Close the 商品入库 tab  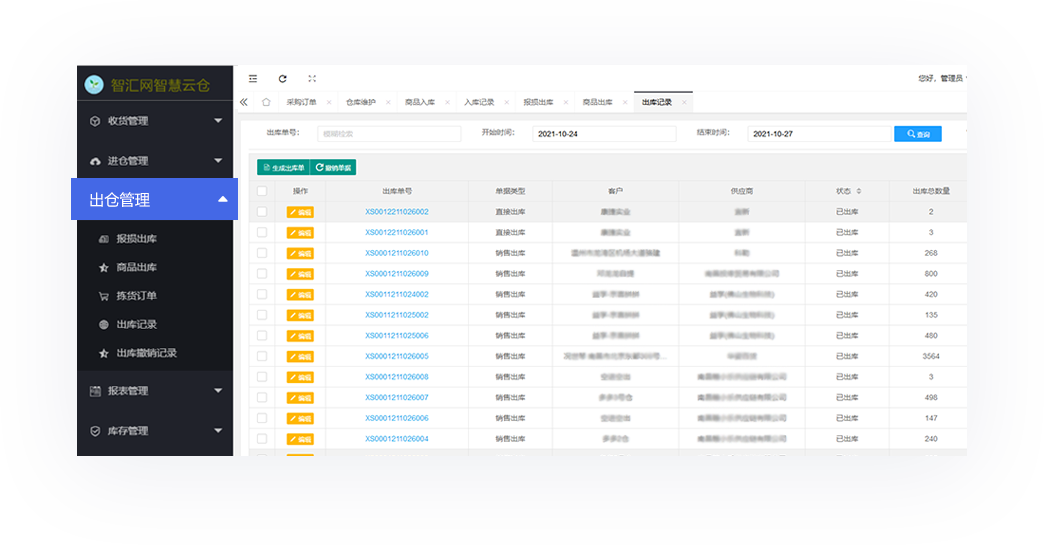click(x=447, y=102)
